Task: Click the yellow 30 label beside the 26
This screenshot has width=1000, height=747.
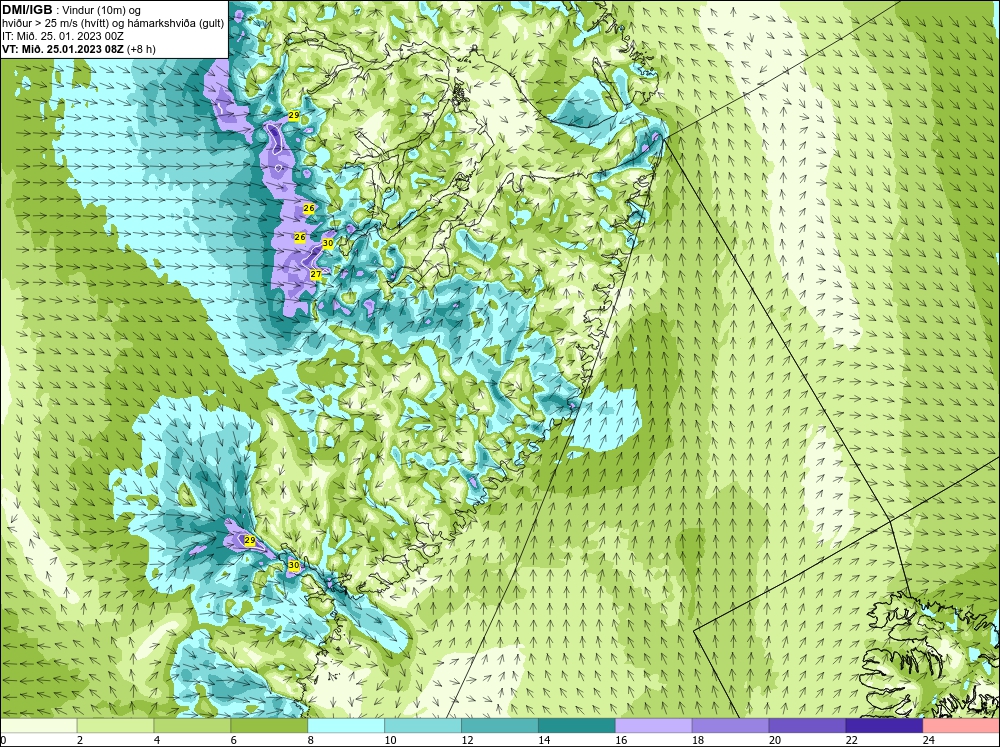Action: (x=328, y=243)
